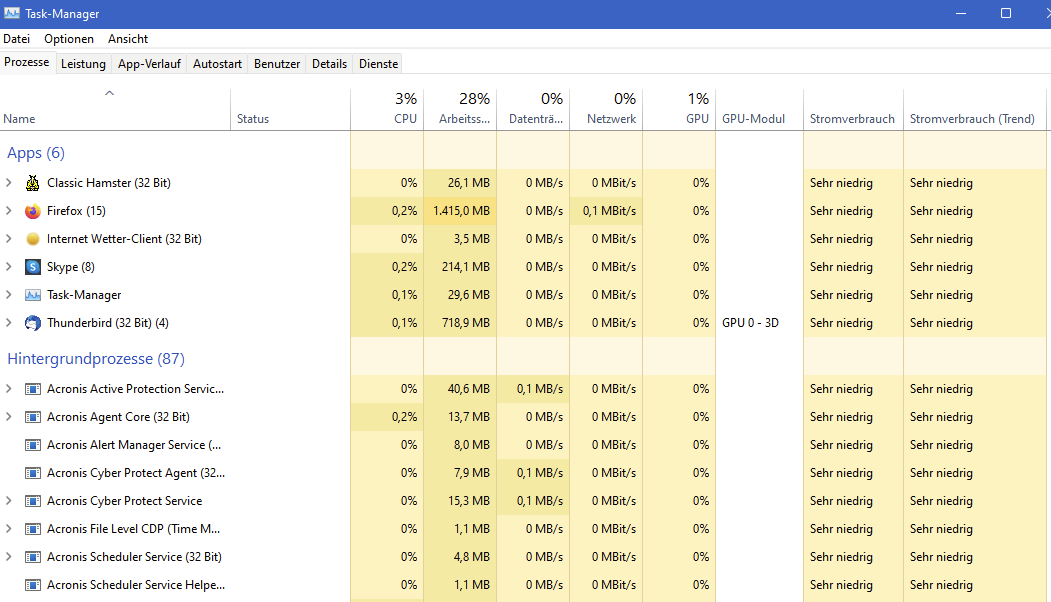Image resolution: width=1051 pixels, height=602 pixels.
Task: Click the Thunderbird icon in the list
Action: (33, 323)
